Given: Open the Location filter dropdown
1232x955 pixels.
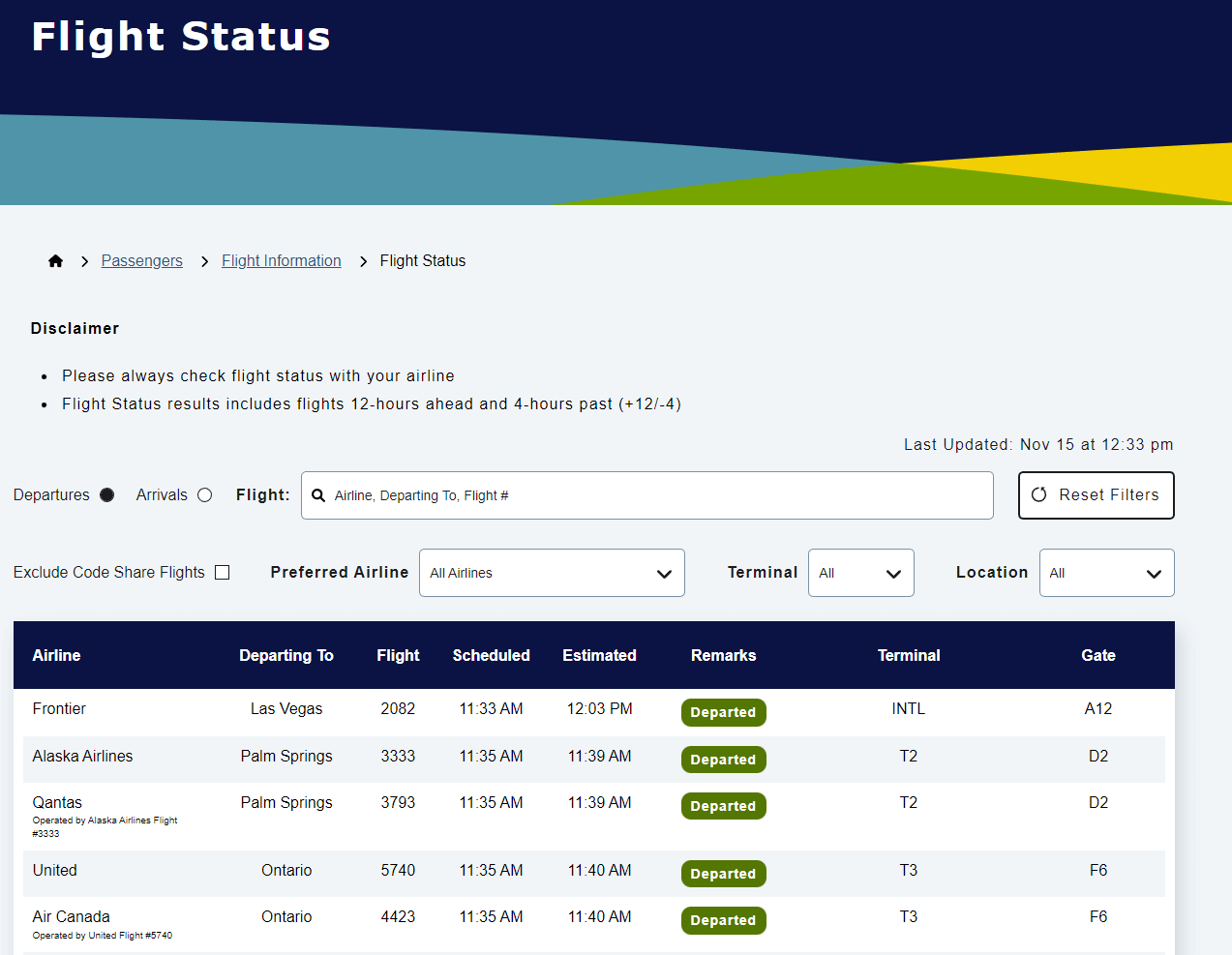Looking at the screenshot, I should pos(1106,573).
